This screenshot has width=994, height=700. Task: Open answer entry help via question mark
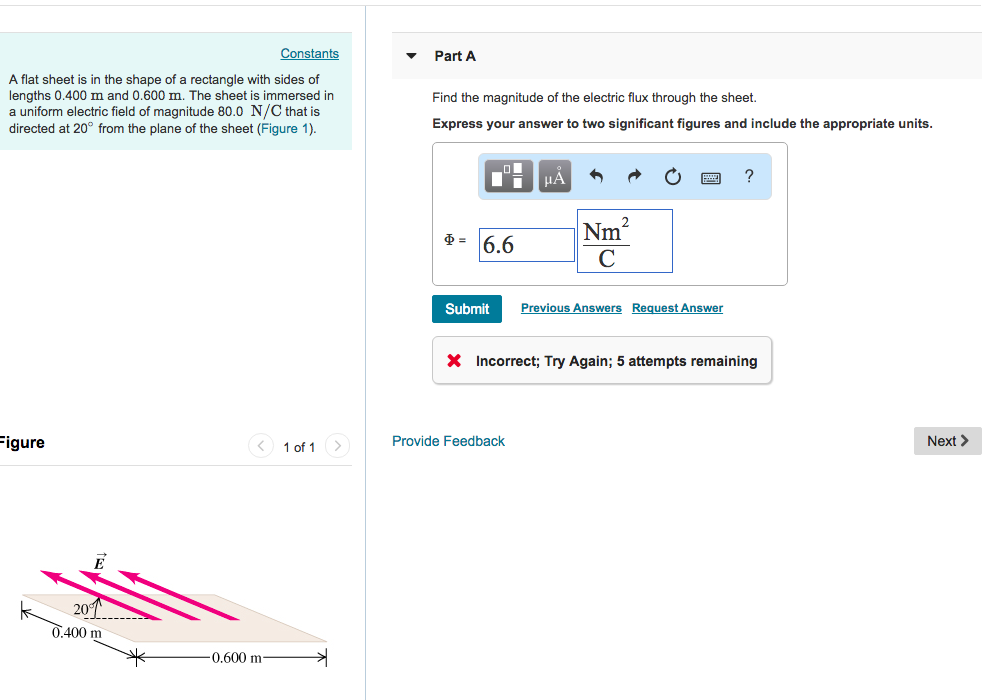[748, 176]
